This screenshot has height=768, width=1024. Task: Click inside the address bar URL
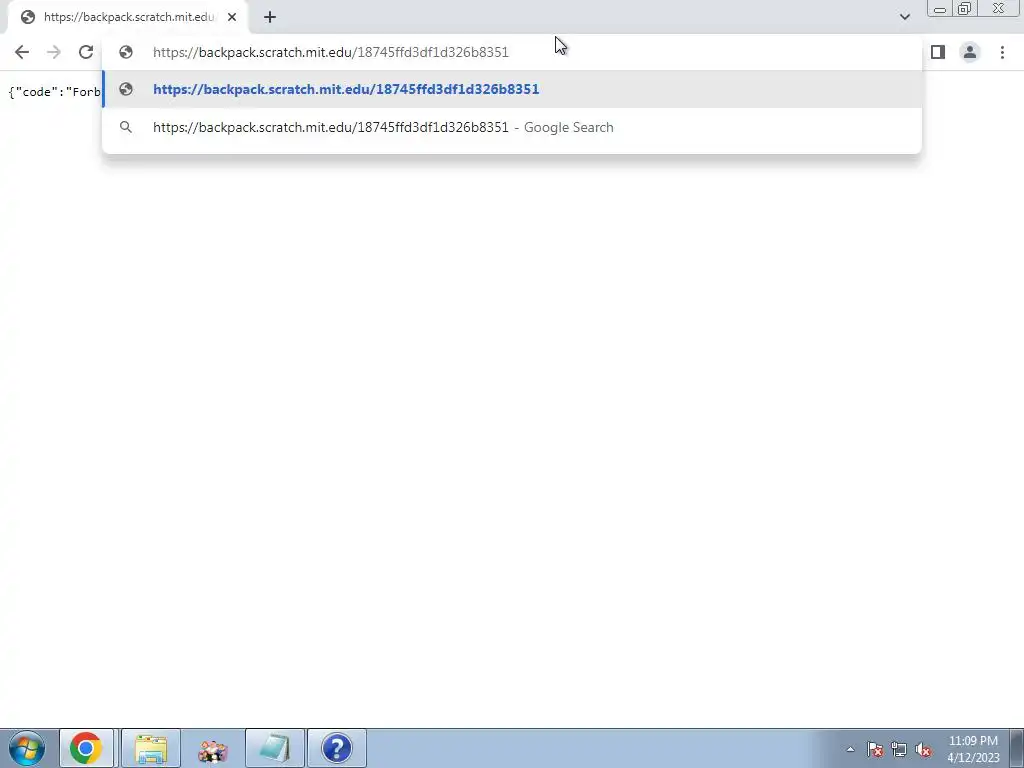(x=330, y=52)
